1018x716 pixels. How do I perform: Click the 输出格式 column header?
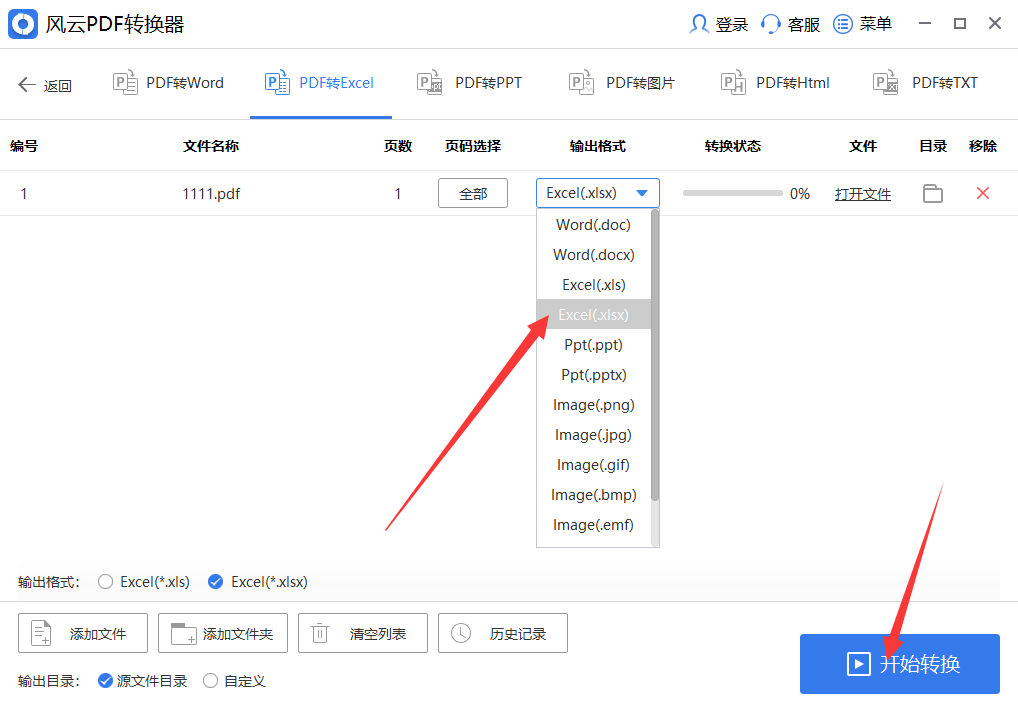coord(598,146)
